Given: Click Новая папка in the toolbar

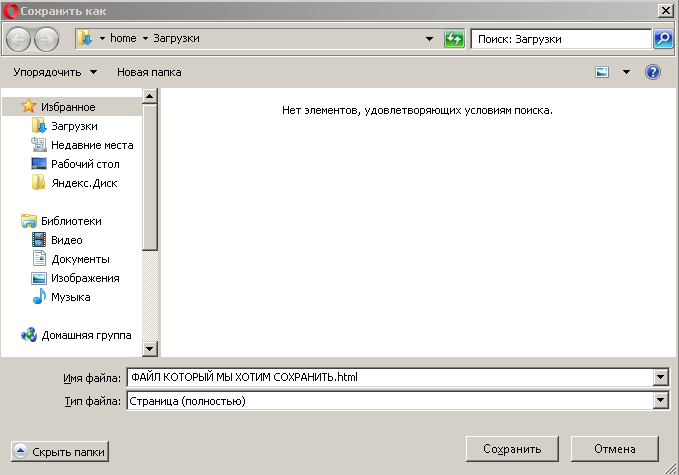Looking at the screenshot, I should (149, 72).
